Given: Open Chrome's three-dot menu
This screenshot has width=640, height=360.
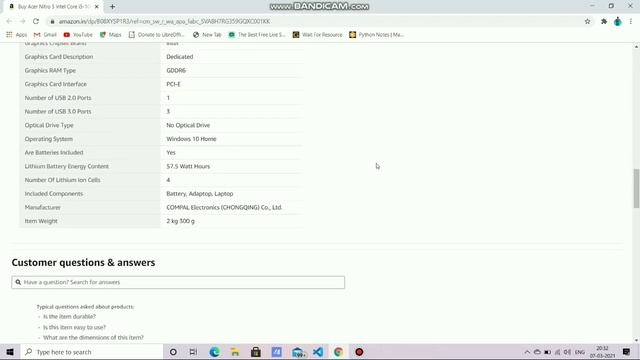Looking at the screenshot, I should 631,21.
